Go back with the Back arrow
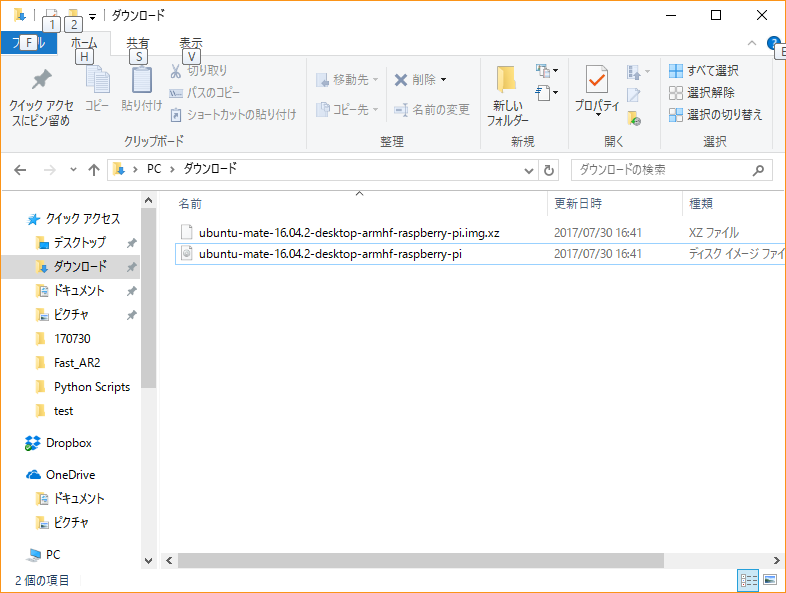 click(20, 170)
